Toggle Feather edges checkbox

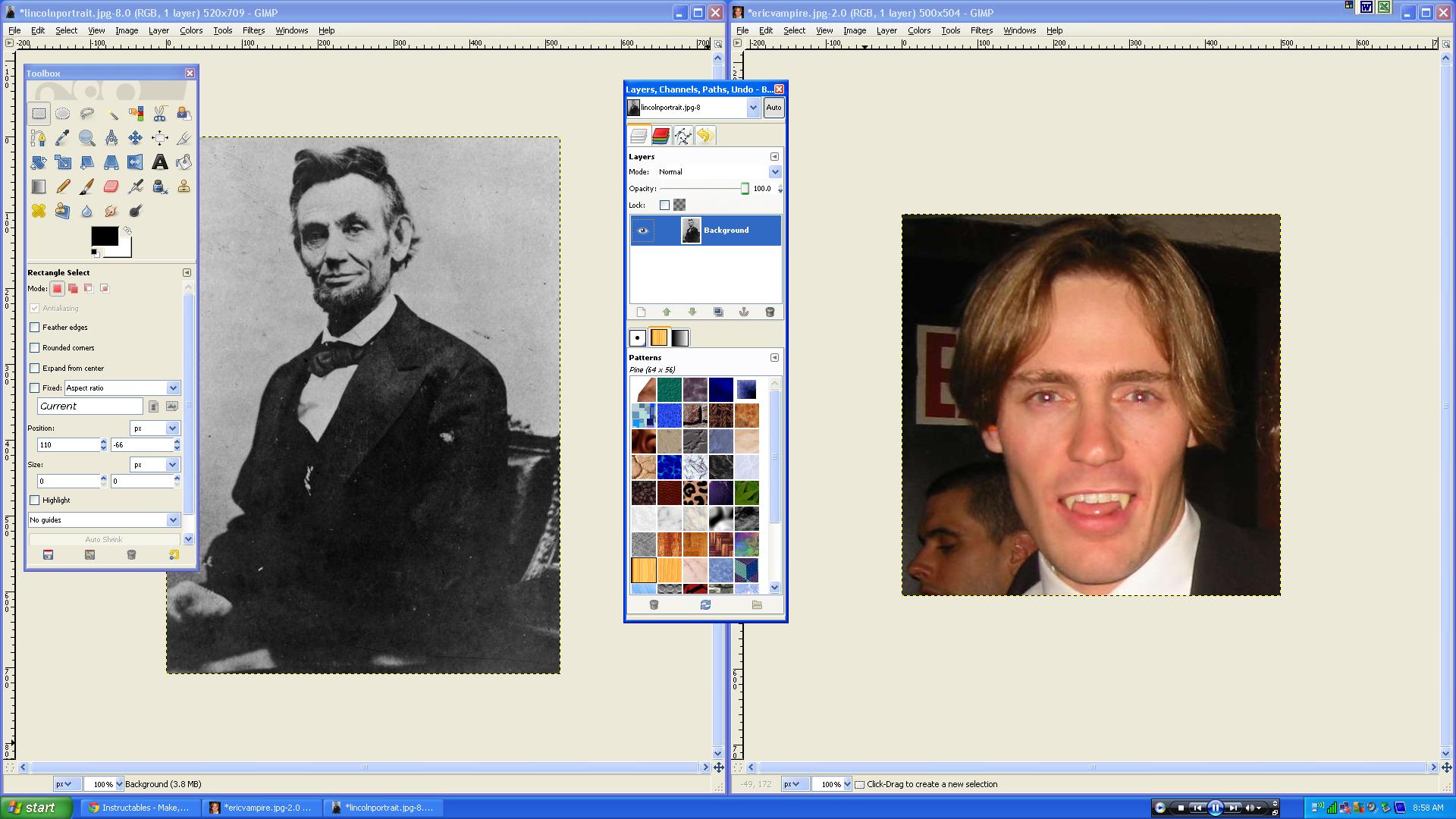click(x=35, y=328)
